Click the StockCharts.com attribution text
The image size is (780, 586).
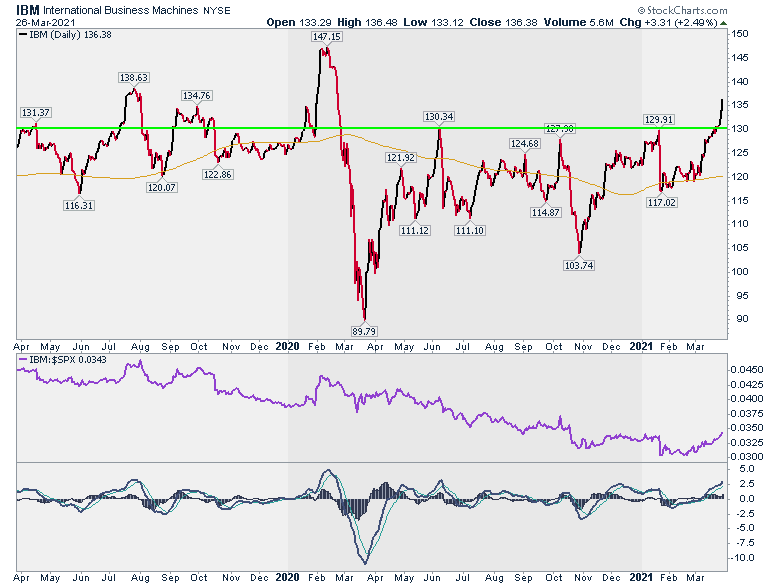(x=682, y=10)
